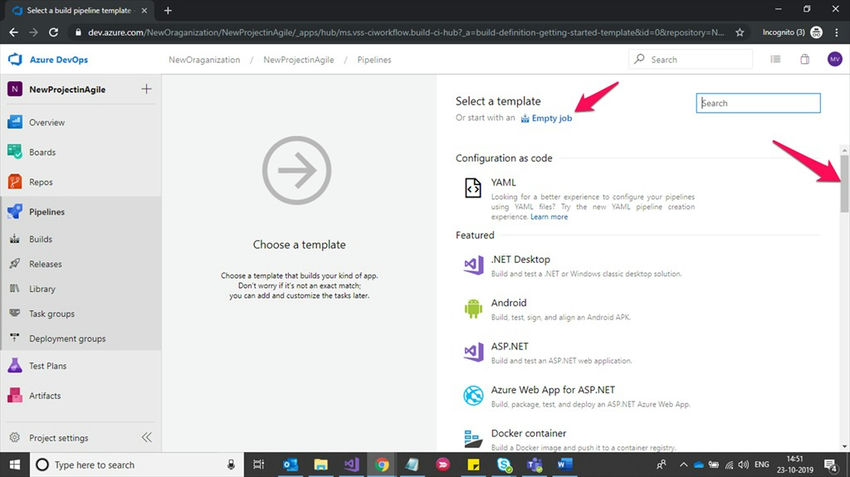Click browser back button
Screen dimensions: 850x477
(14, 33)
